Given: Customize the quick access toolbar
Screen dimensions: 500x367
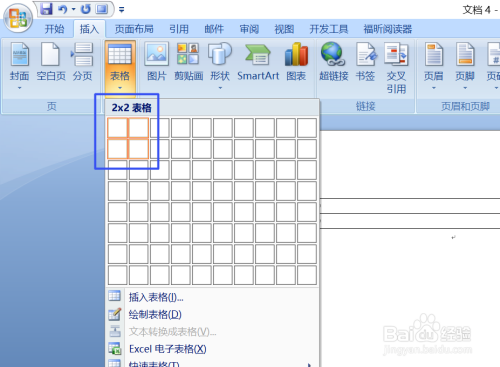Looking at the screenshot, I should tap(122, 10).
